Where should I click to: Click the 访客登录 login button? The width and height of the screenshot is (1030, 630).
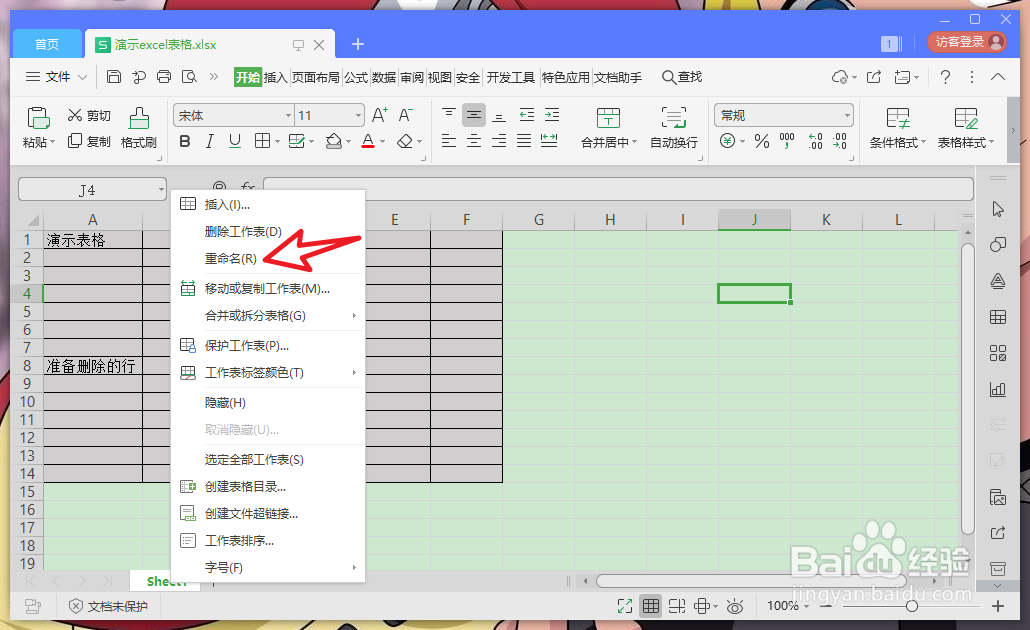963,44
